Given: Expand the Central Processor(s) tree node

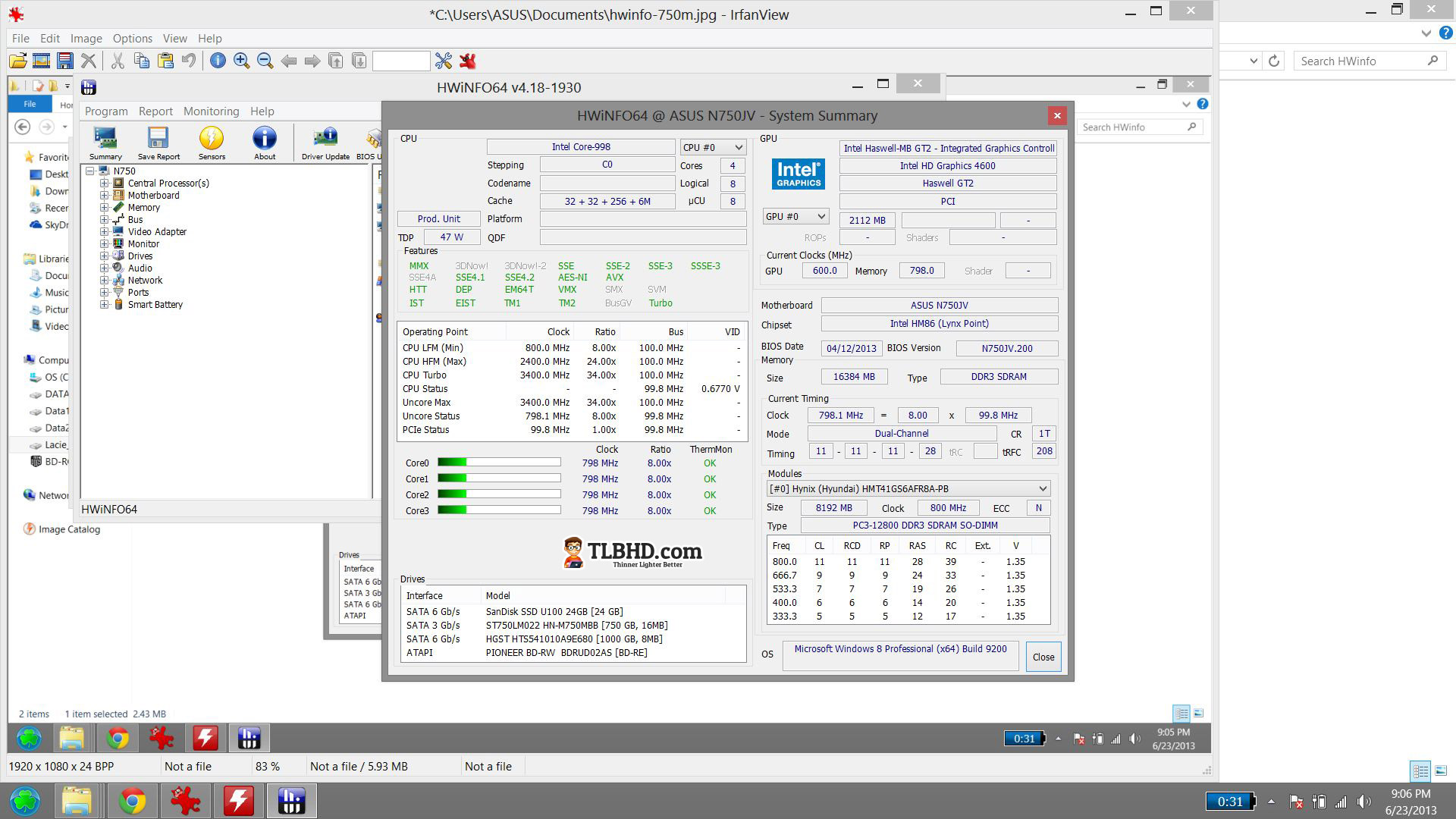Looking at the screenshot, I should click(105, 183).
